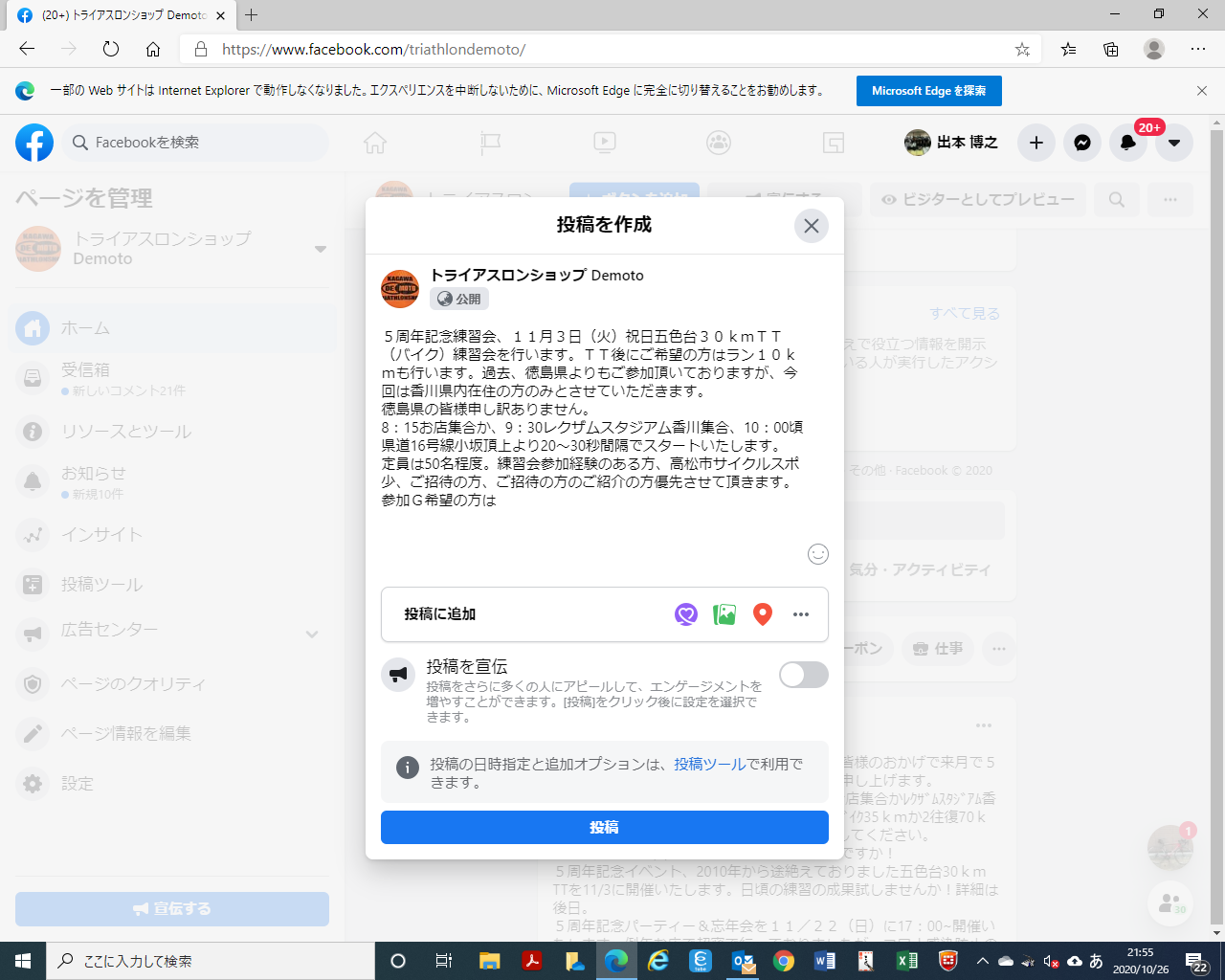This screenshot has height=980, width=1225.
Task: Open the Publishing Tools link in info box
Action: pyautogui.click(x=709, y=764)
